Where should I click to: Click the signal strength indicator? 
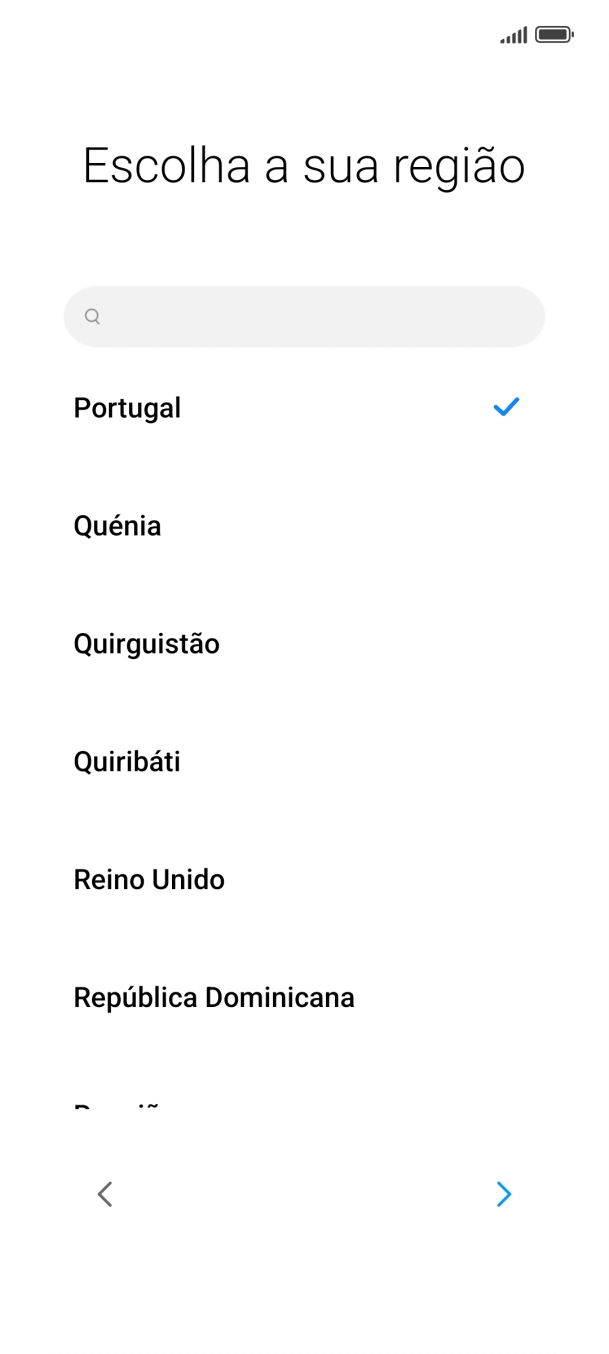click(x=514, y=34)
